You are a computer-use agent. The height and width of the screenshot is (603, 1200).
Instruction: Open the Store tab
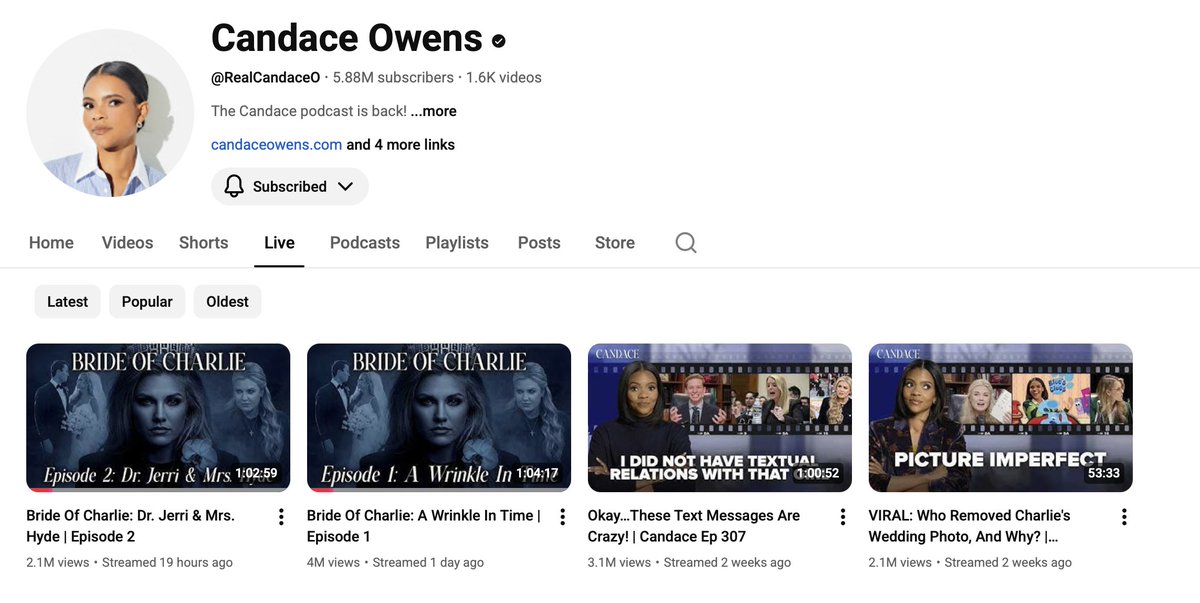coord(615,243)
